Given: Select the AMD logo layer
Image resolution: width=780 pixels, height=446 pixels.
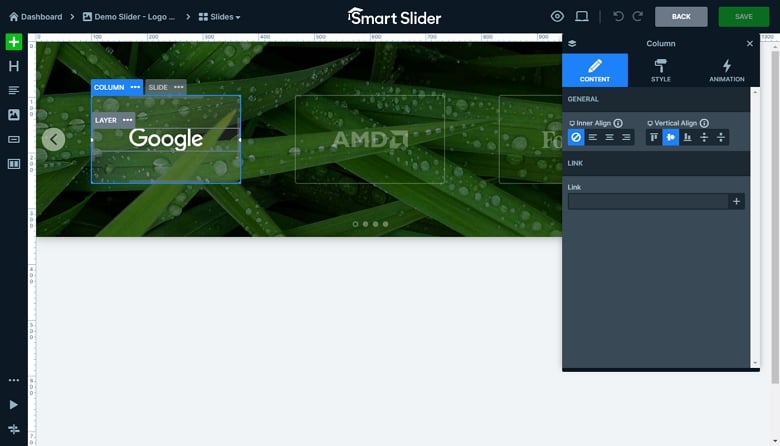Looking at the screenshot, I should click(x=370, y=139).
